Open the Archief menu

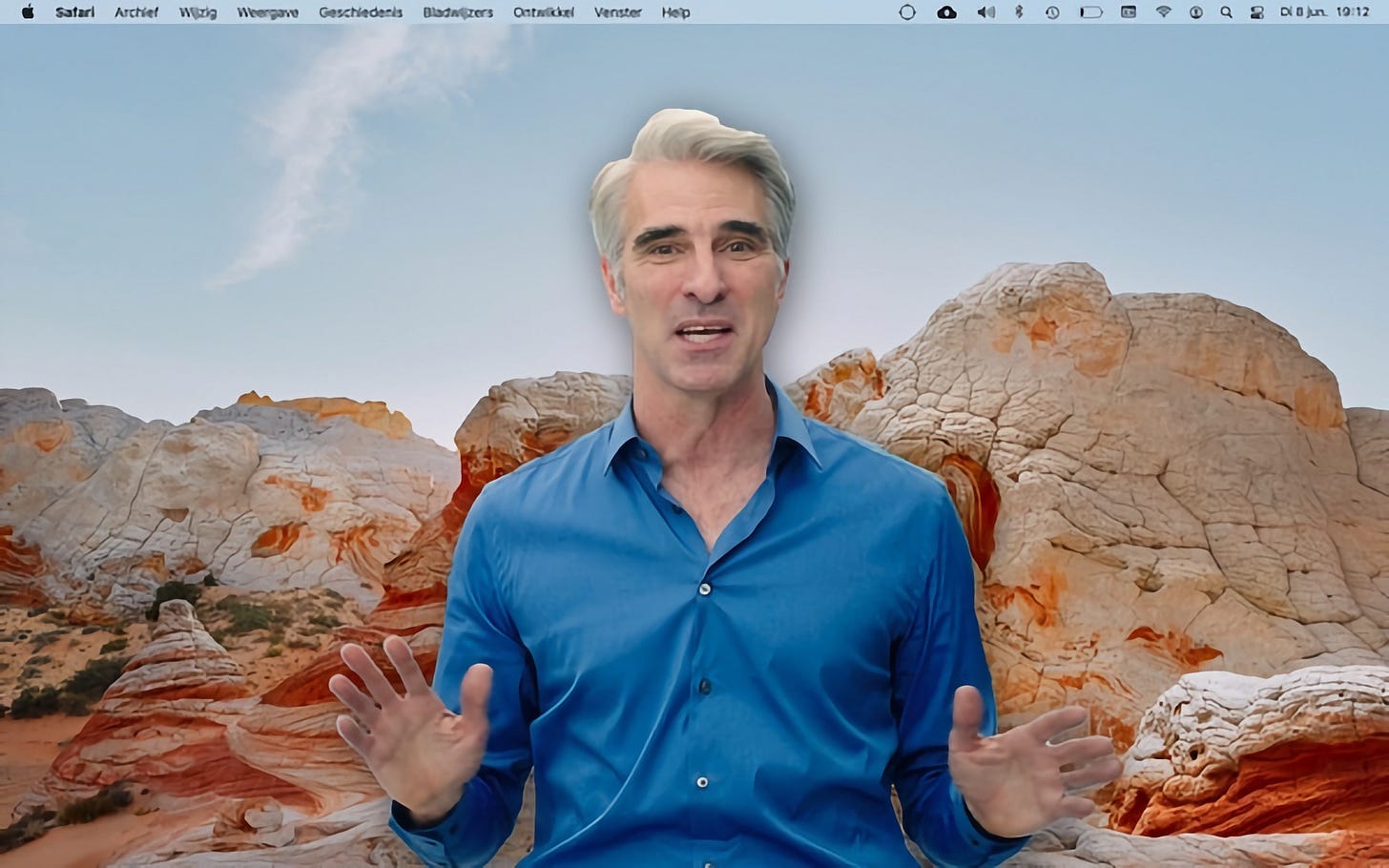click(136, 12)
